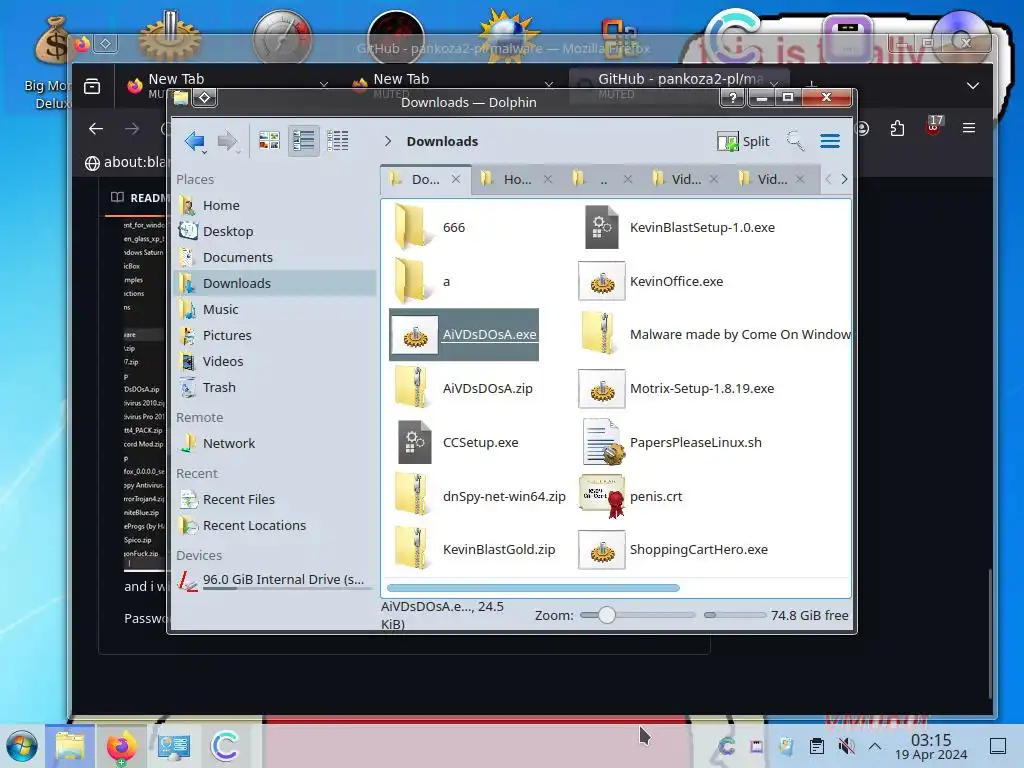Toggle Split view in Dolphin
The image size is (1024, 768).
[744, 141]
